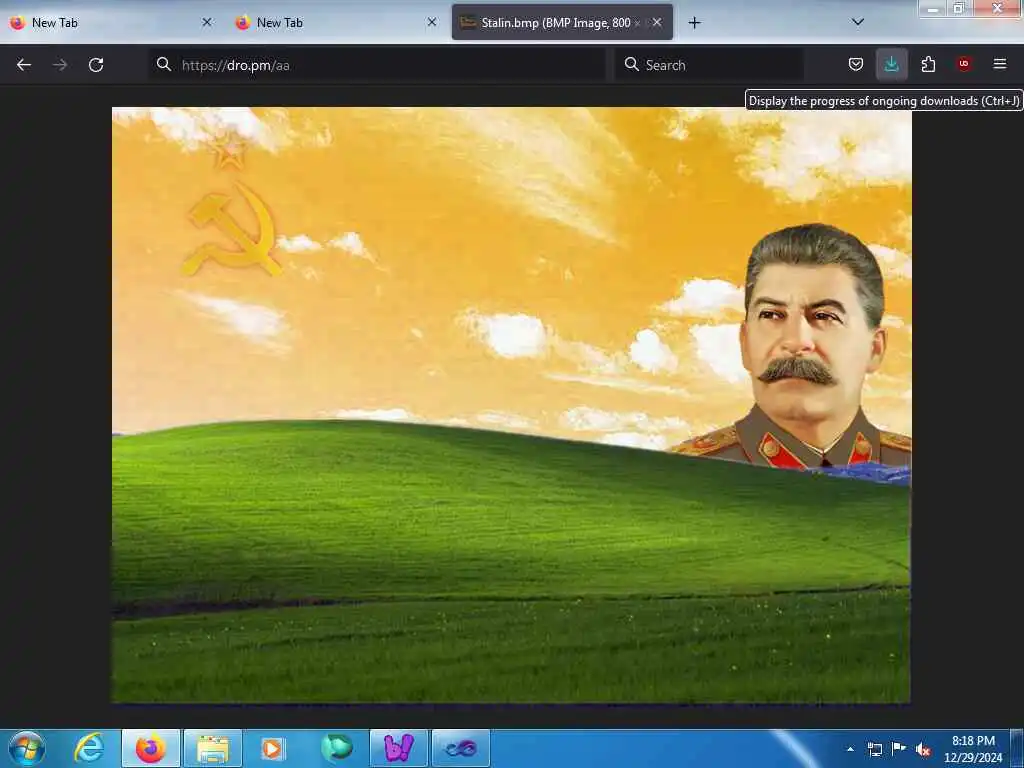Click the forward navigation arrow
Screen dimensions: 1024x768
[x=60, y=65]
